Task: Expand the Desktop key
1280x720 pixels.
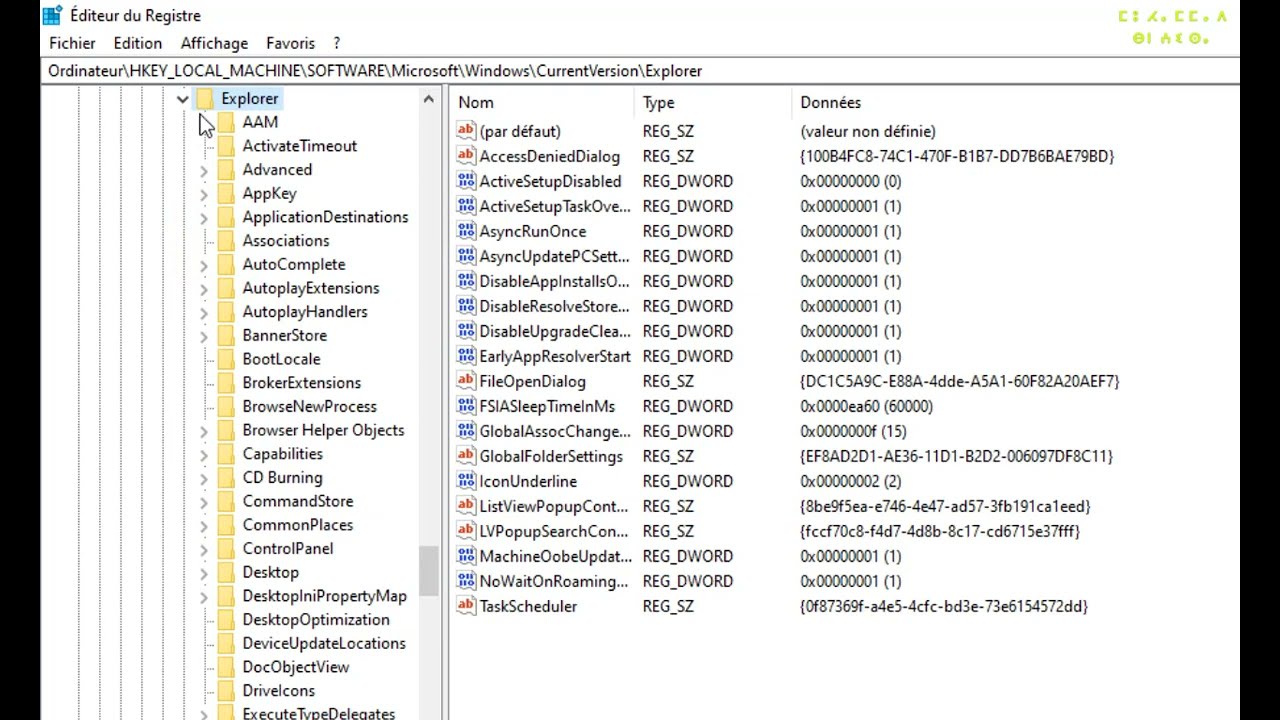Action: tap(204, 573)
